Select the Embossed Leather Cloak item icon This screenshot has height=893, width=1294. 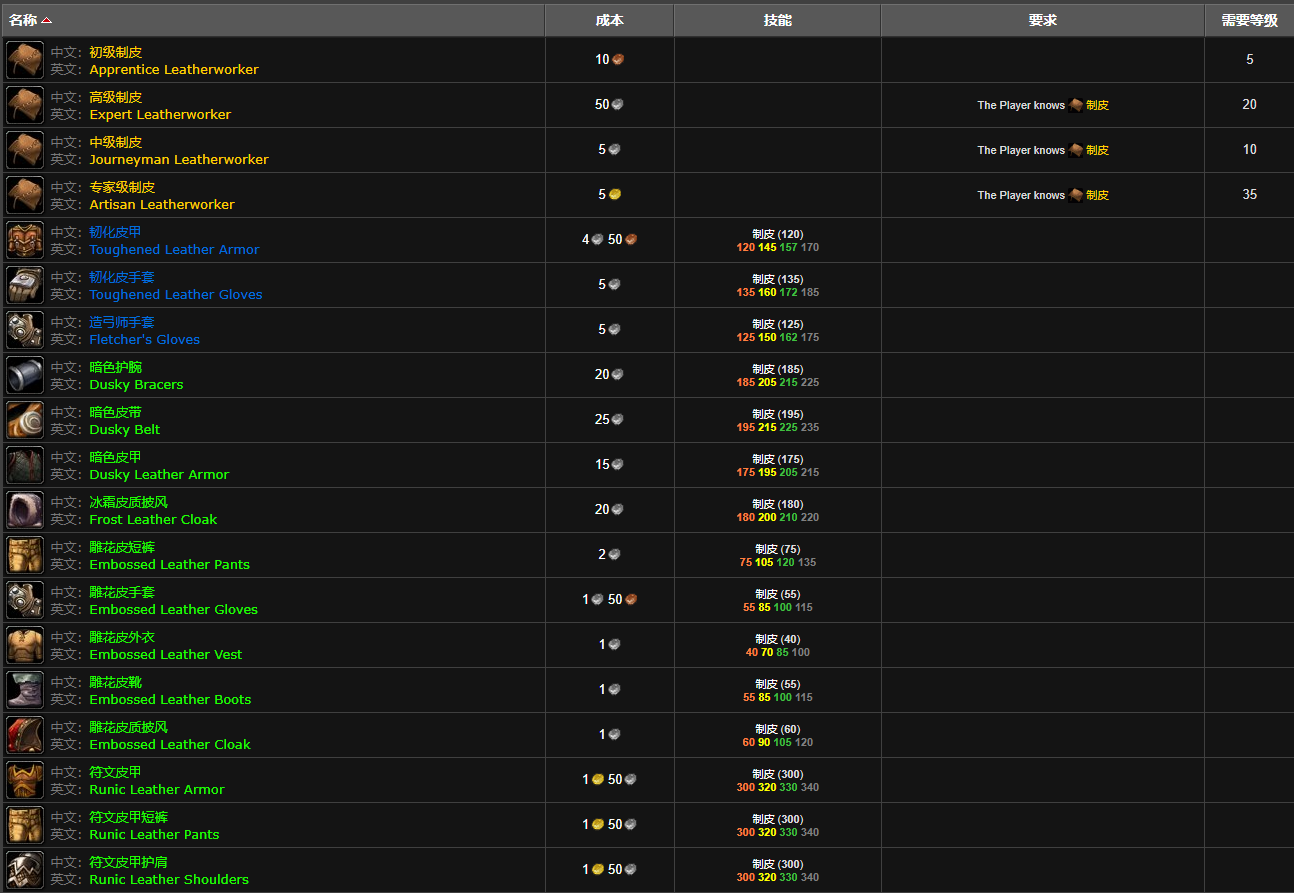coord(25,735)
